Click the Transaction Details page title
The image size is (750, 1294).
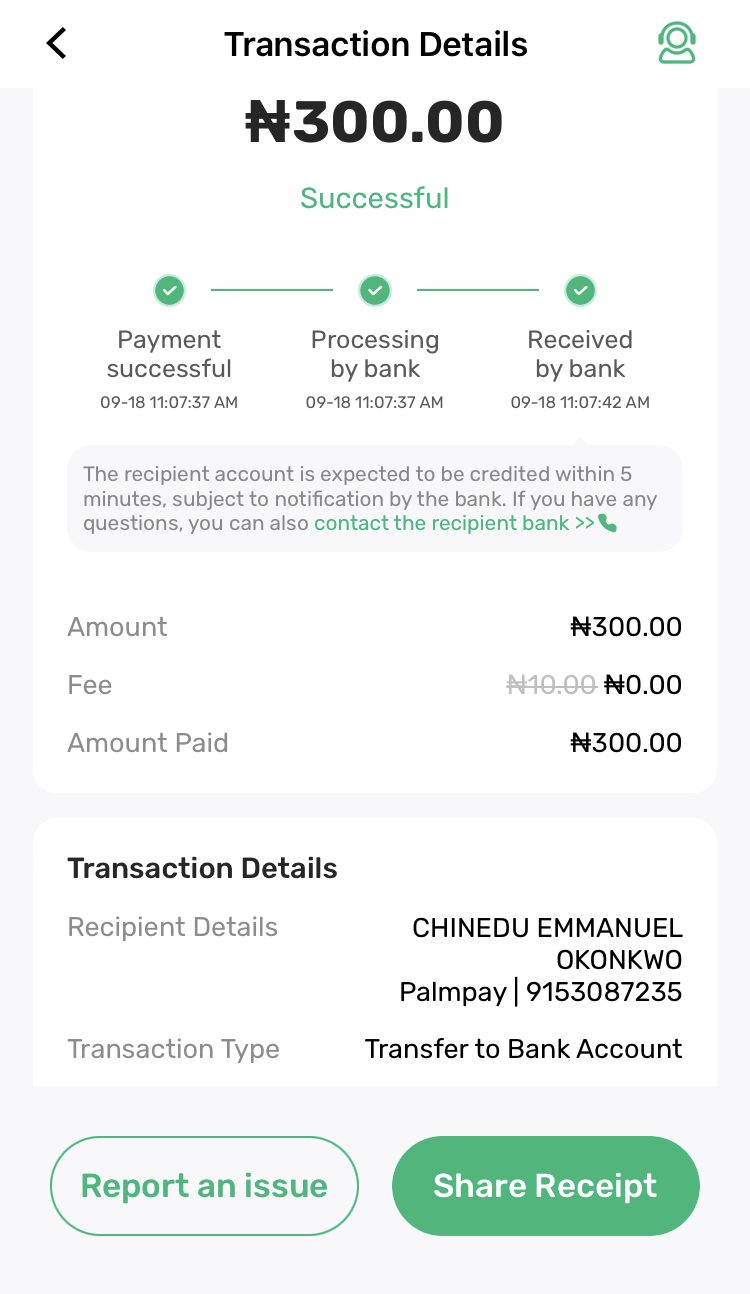coord(375,44)
